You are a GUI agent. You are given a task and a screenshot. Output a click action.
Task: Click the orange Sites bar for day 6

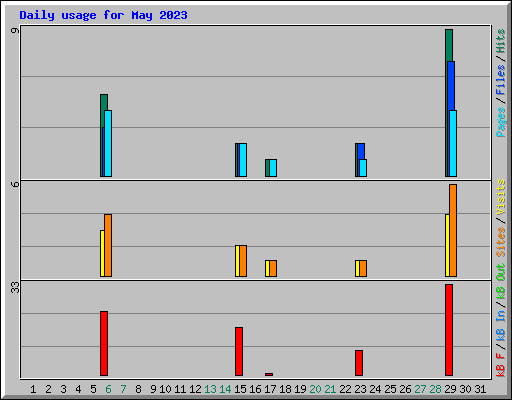108,245
